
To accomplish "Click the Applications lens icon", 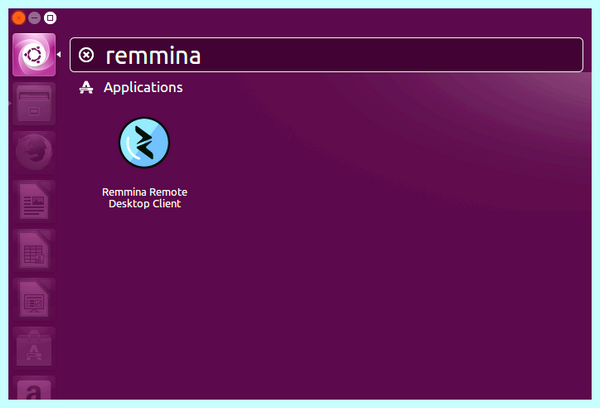I will [x=86, y=88].
